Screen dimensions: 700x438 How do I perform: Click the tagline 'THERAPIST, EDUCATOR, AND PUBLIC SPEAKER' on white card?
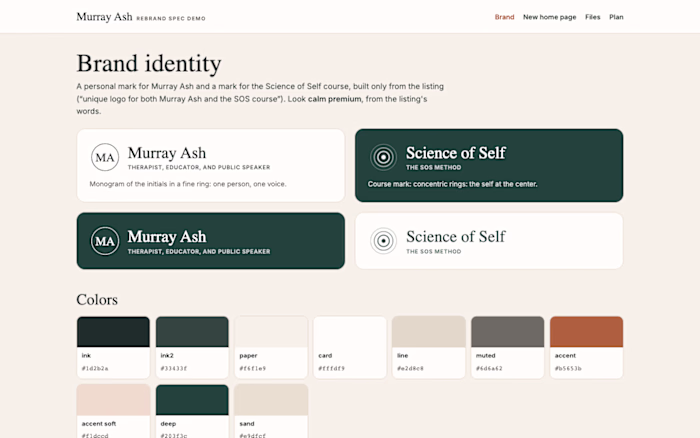click(x=199, y=167)
